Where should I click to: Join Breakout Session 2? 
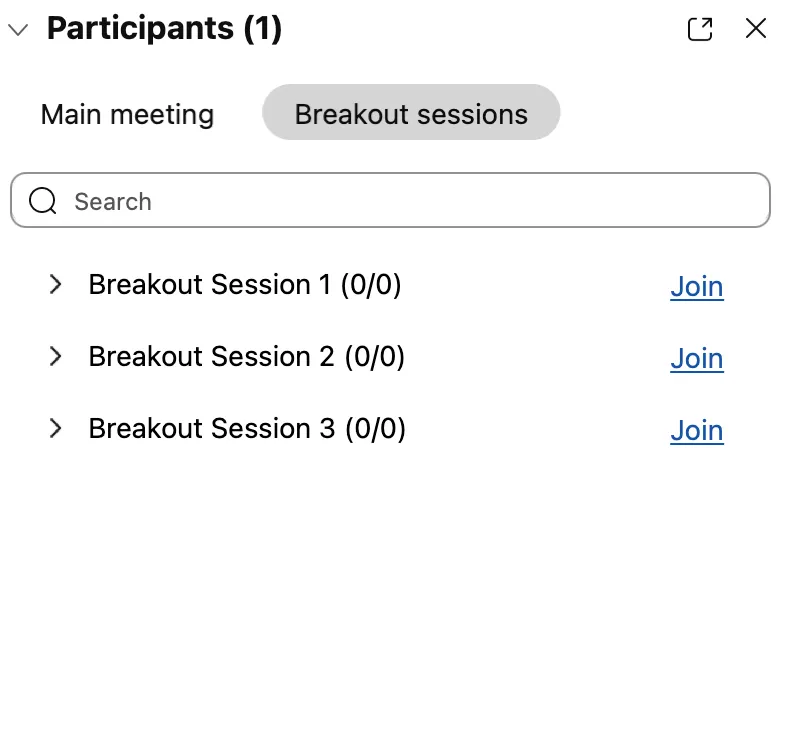696,359
